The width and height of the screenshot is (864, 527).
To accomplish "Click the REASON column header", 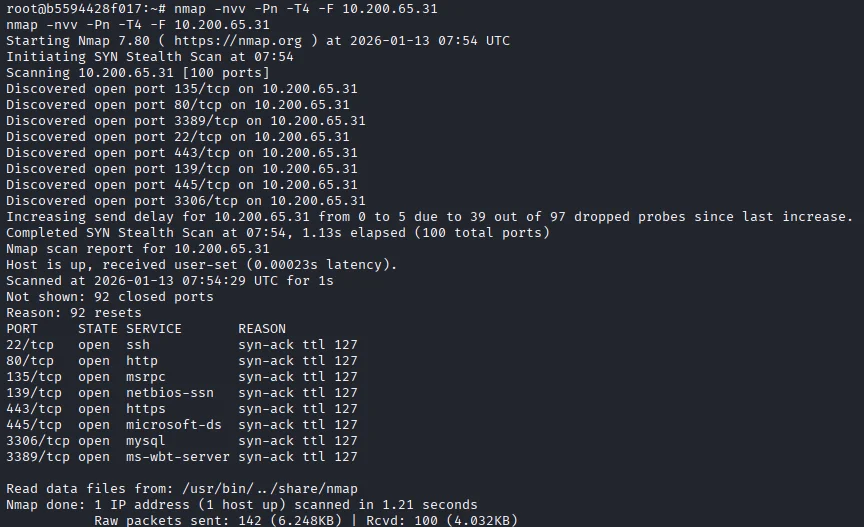I will point(262,329).
